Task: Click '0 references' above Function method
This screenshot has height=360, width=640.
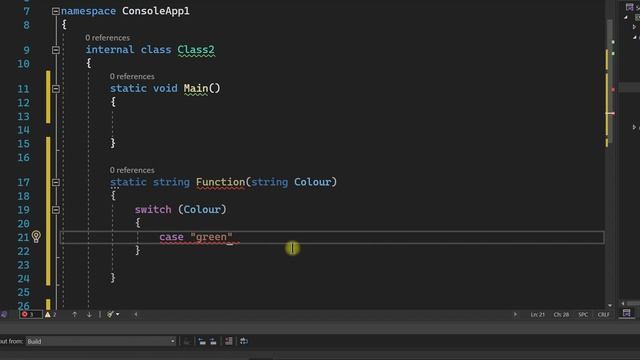Action: [x=132, y=170]
